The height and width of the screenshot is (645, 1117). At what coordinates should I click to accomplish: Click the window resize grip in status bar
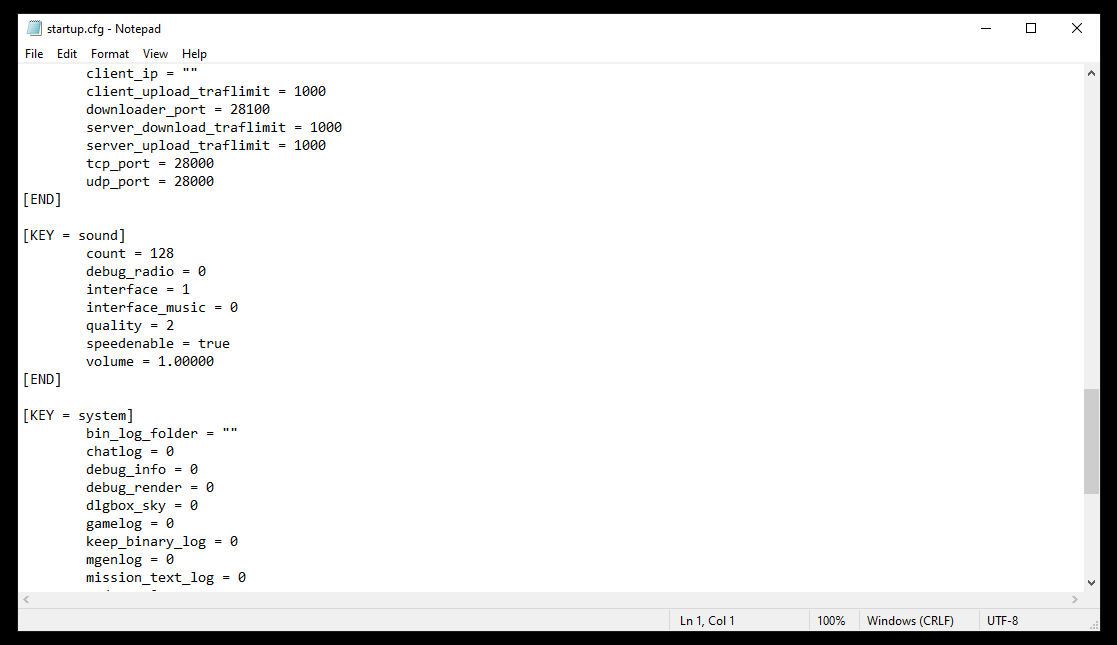(x=1093, y=625)
